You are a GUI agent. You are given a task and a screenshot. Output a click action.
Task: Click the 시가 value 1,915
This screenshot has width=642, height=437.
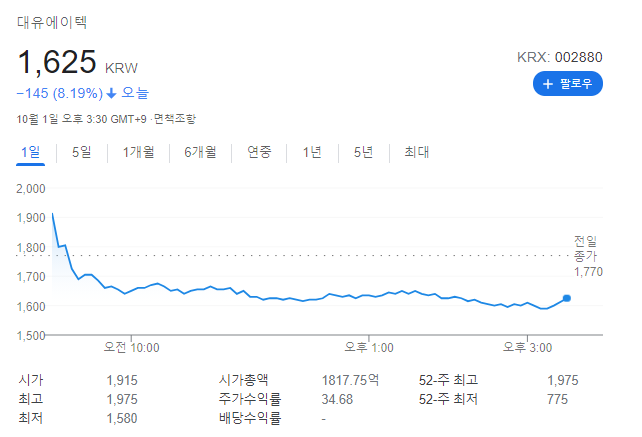[x=122, y=380]
